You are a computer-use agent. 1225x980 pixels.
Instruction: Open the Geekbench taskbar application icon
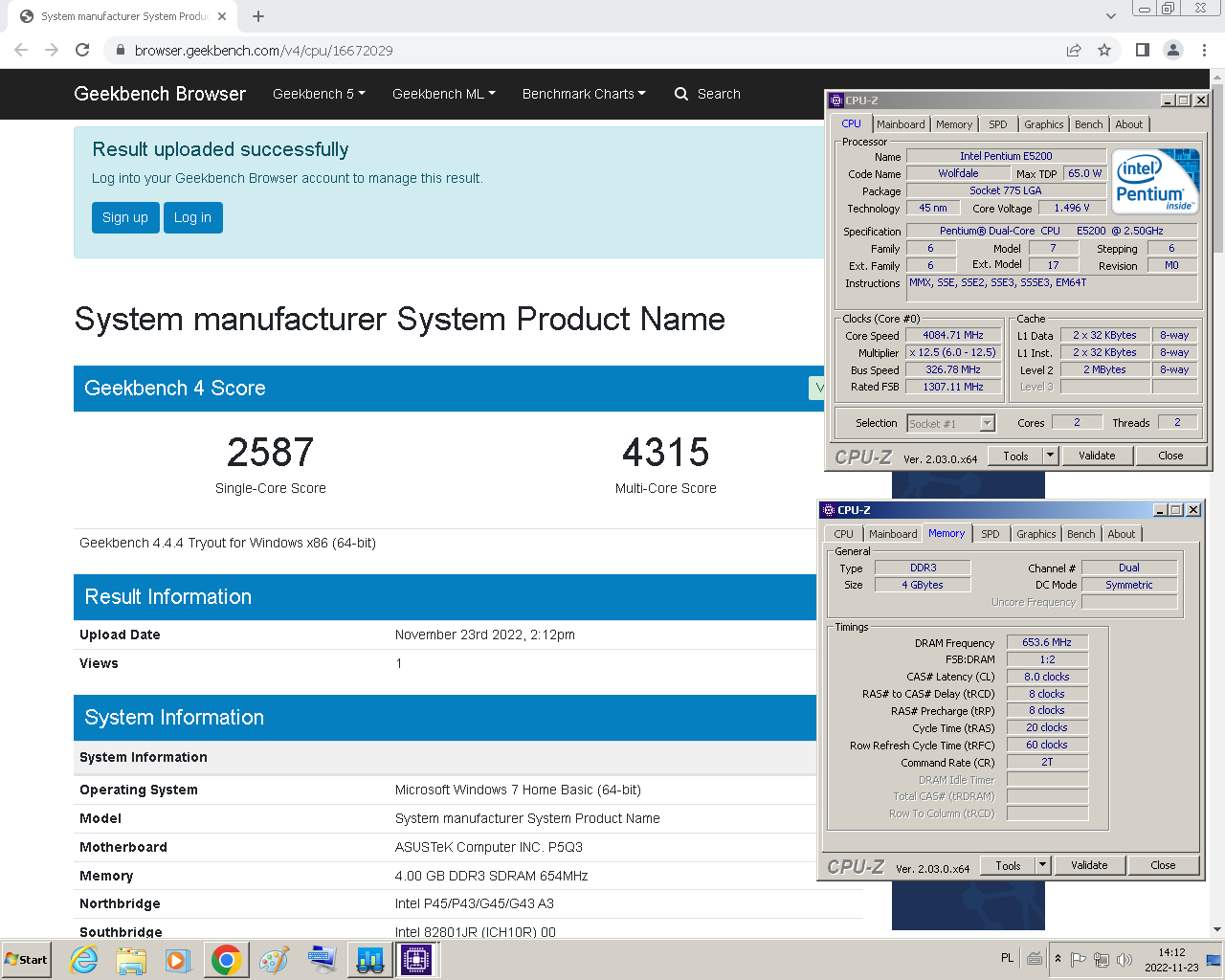coord(369,960)
